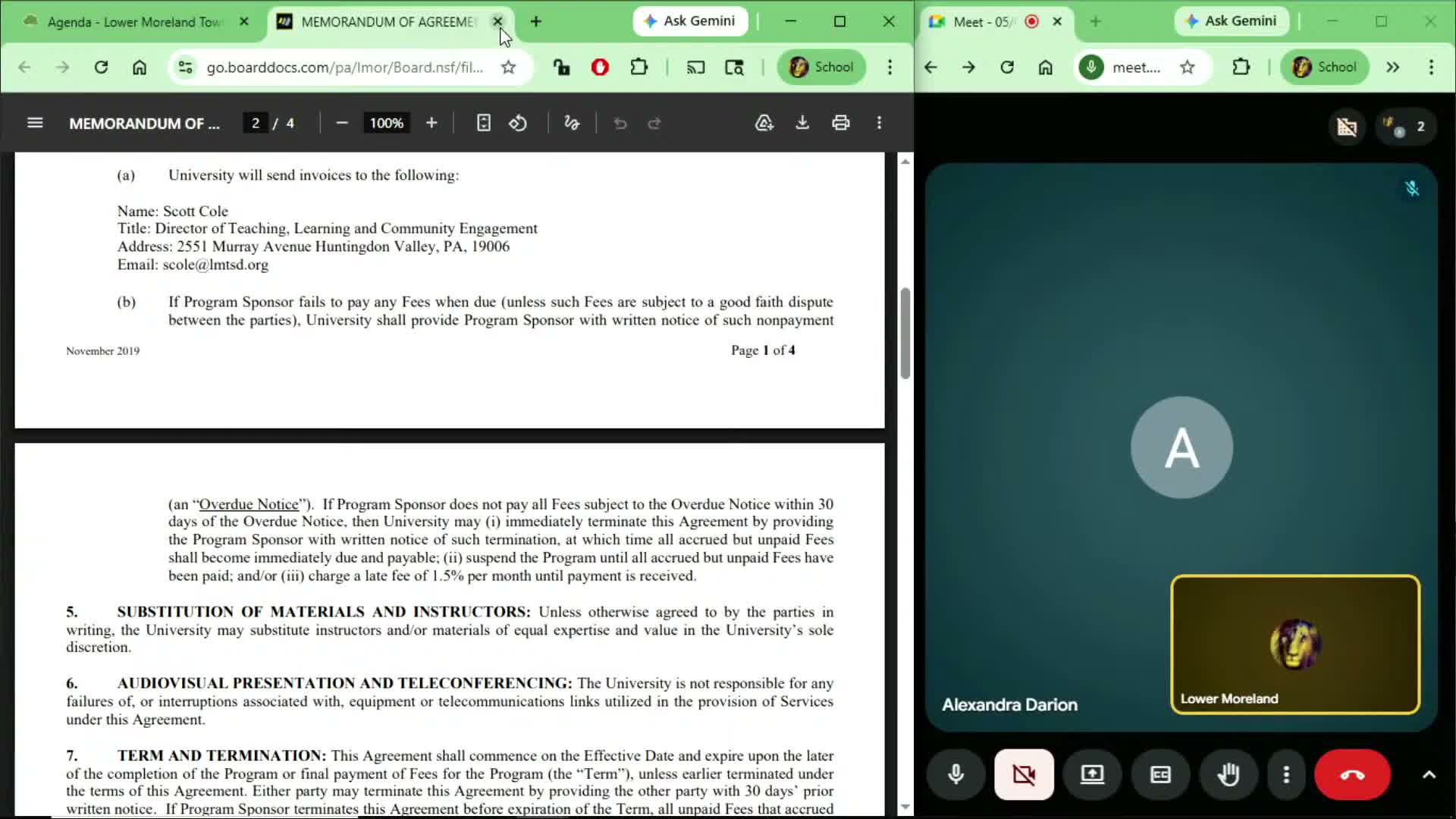Image resolution: width=1456 pixels, height=819 pixels.
Task: Reload the Meet page
Action: (x=1007, y=67)
